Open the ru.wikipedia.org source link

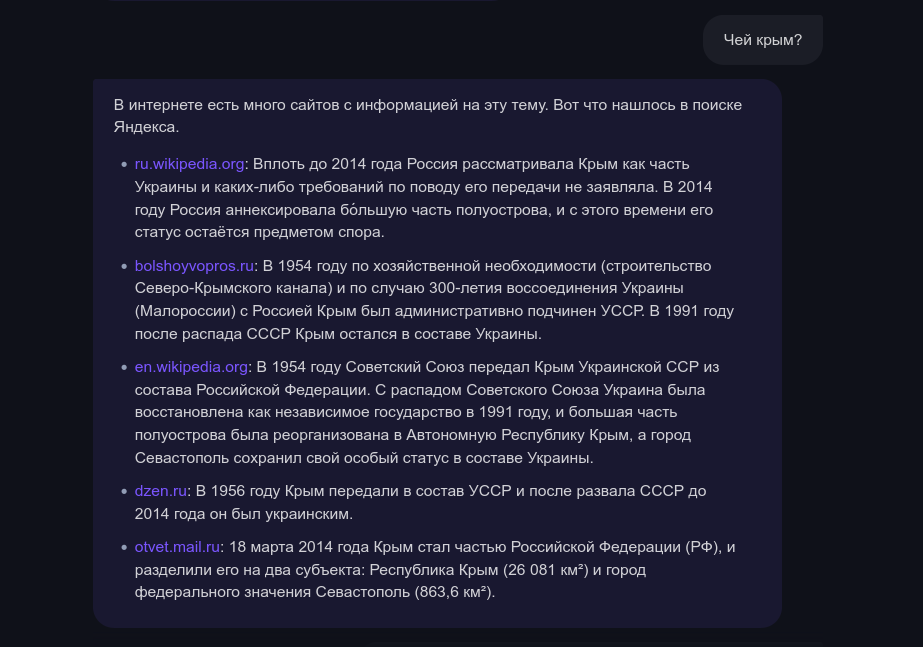click(189, 164)
